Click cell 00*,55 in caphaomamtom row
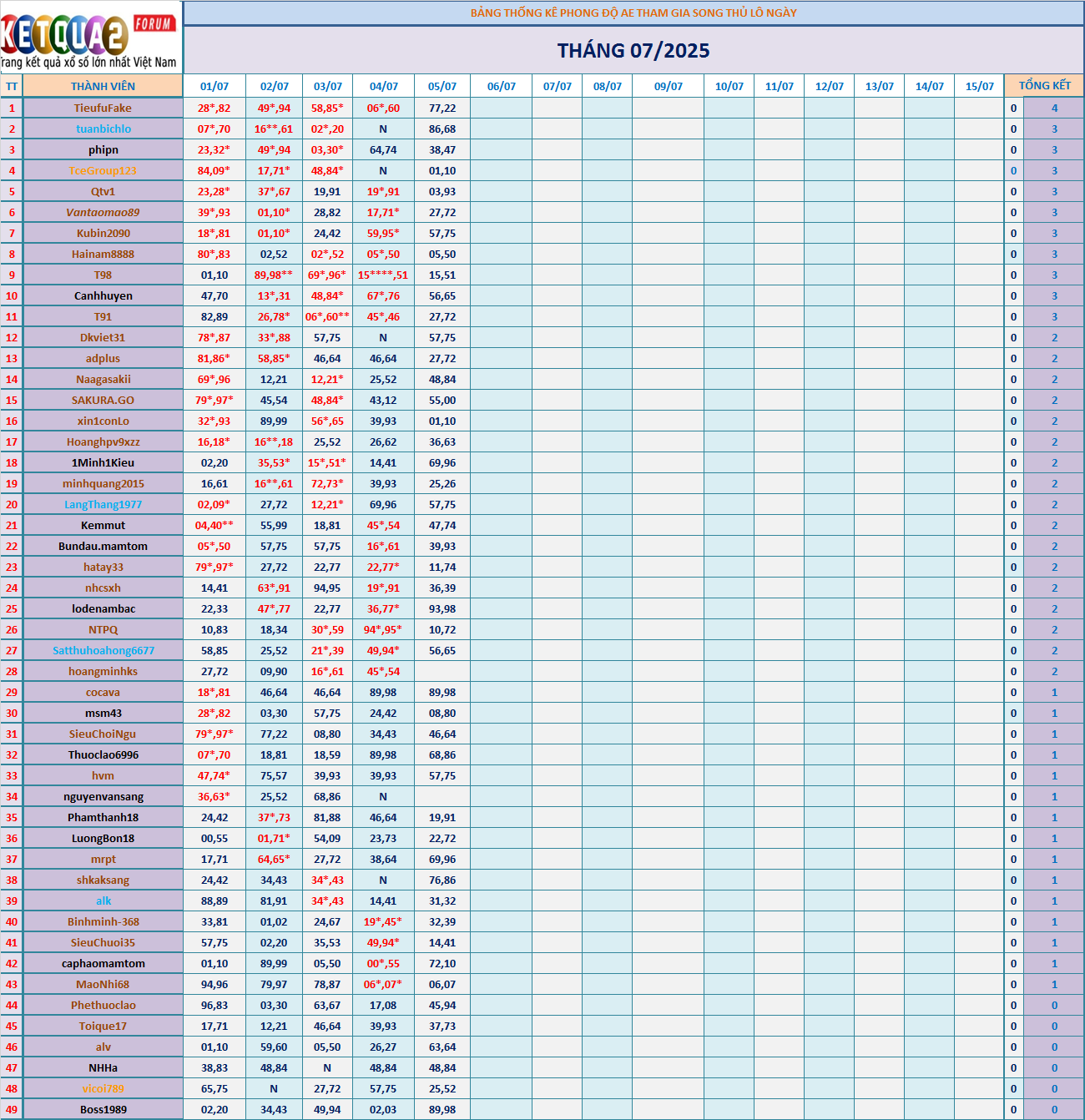 point(383,963)
